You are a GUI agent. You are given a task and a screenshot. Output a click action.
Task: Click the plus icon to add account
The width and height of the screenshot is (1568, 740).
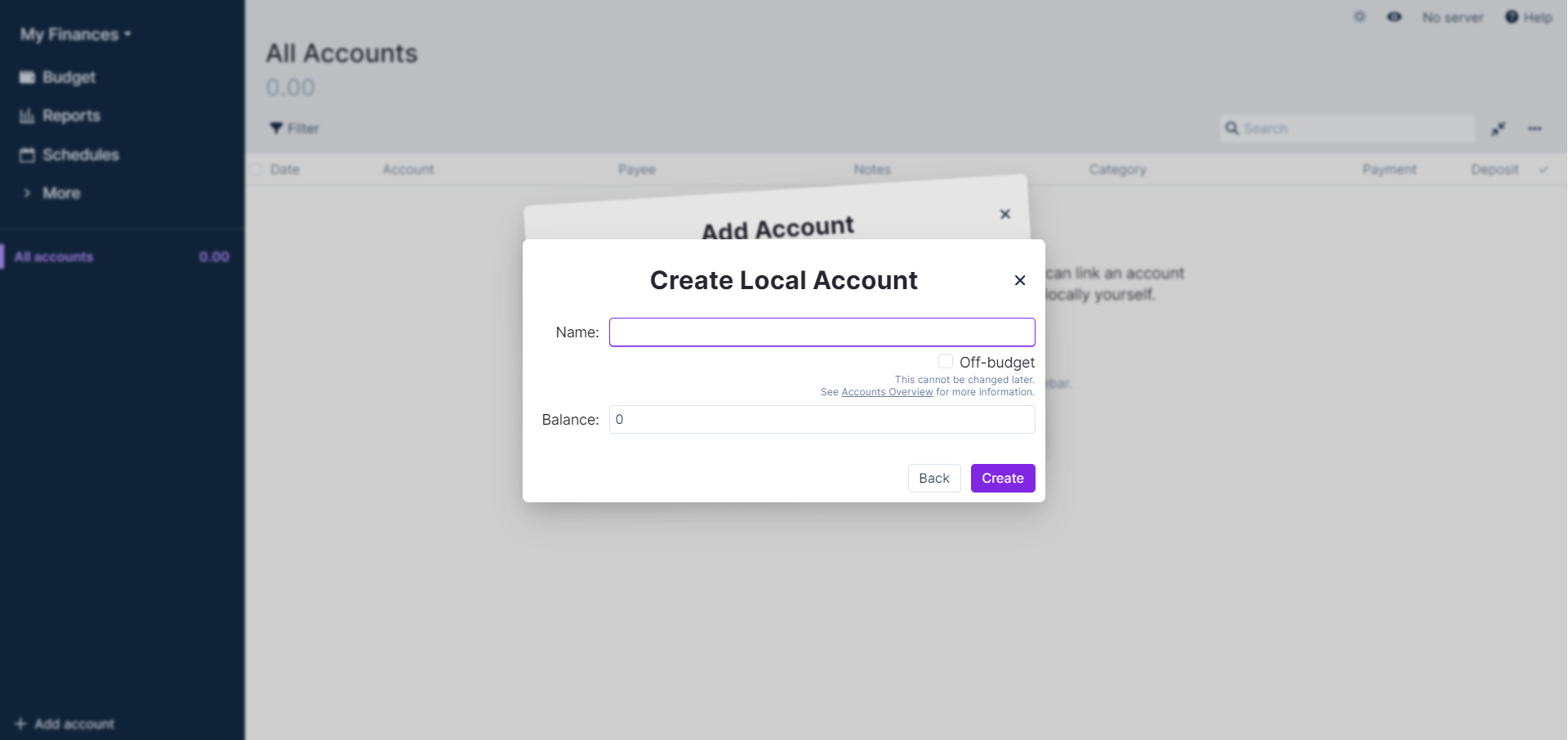(x=20, y=724)
